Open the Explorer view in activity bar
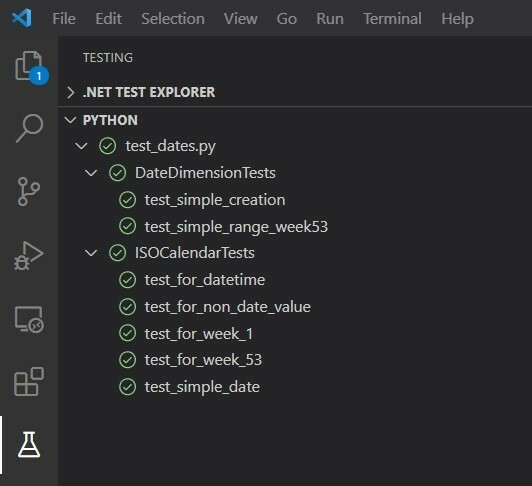Screen dimensions: 532x486 click(29, 67)
